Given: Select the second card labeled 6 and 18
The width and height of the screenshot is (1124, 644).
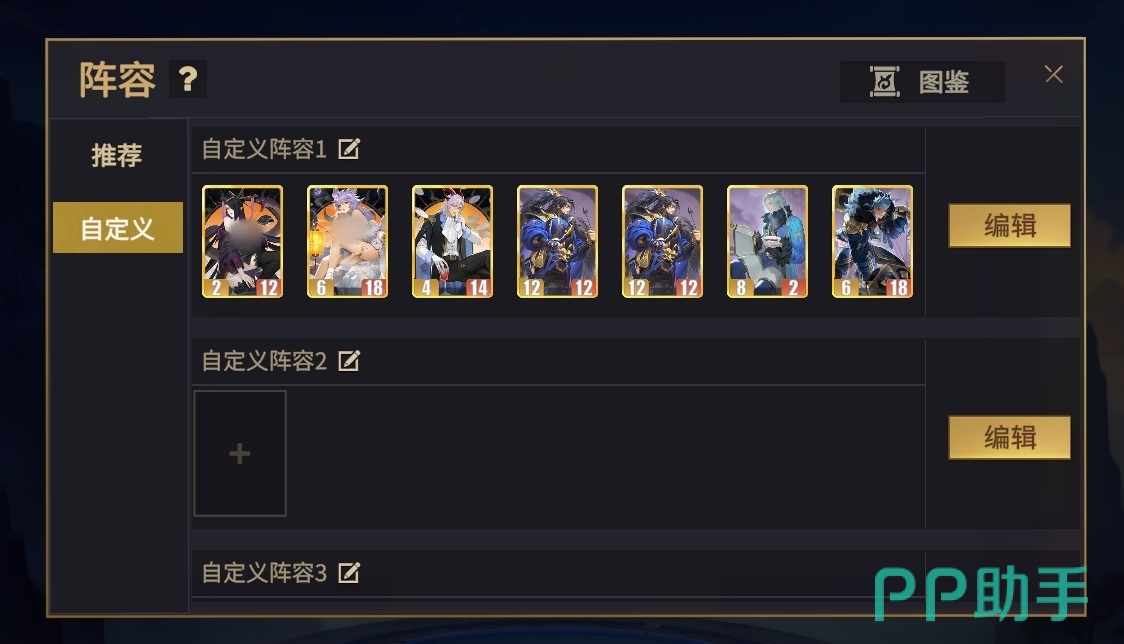Looking at the screenshot, I should click(348, 242).
